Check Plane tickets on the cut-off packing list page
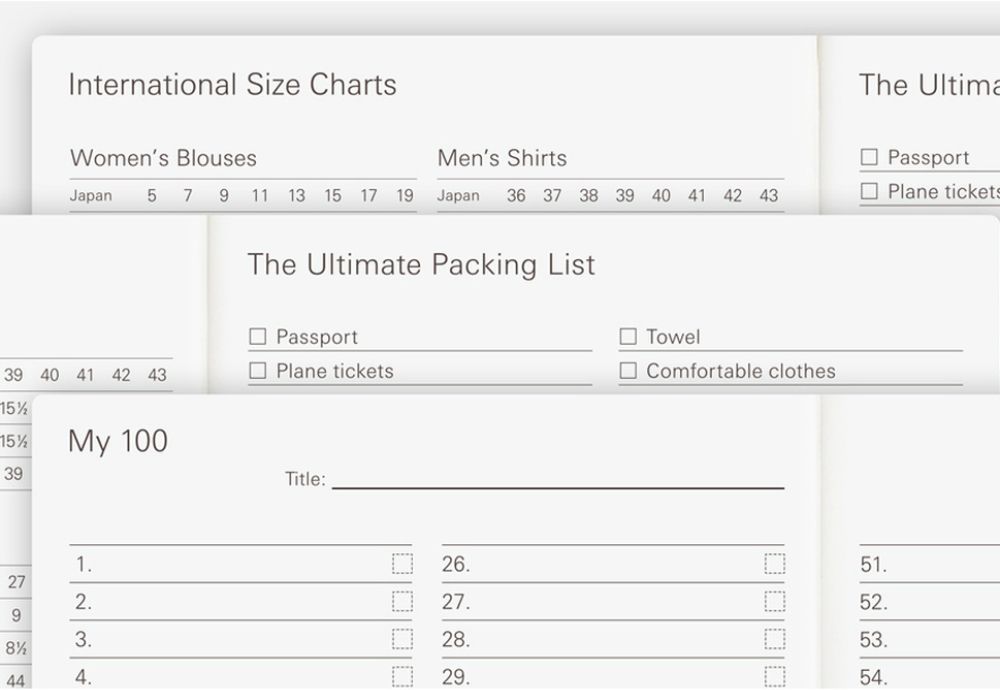 [869, 191]
